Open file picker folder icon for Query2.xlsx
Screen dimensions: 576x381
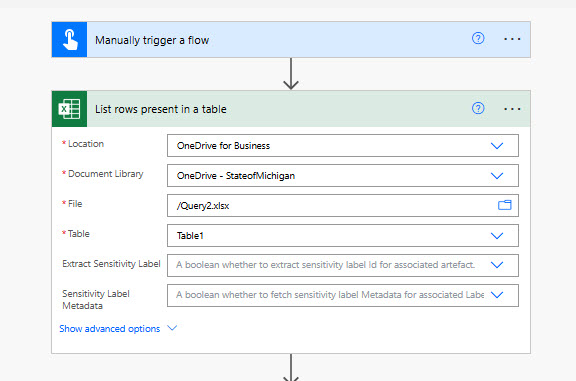pyautogui.click(x=505, y=205)
